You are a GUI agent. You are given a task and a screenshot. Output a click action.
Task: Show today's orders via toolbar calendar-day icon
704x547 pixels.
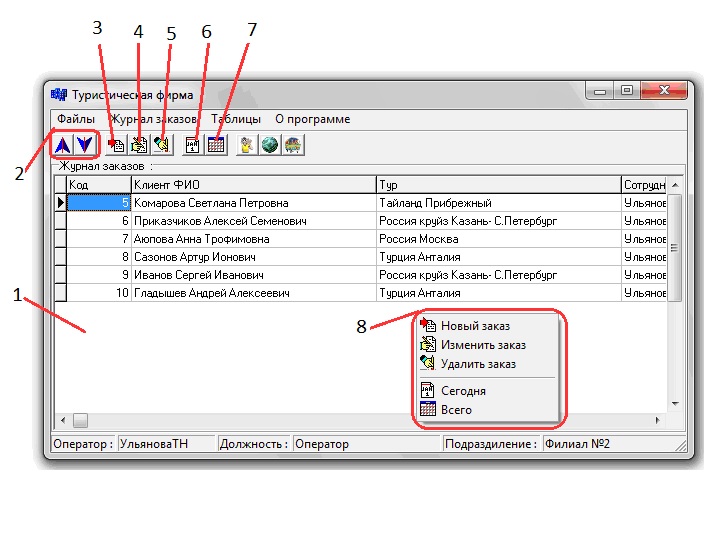193,146
